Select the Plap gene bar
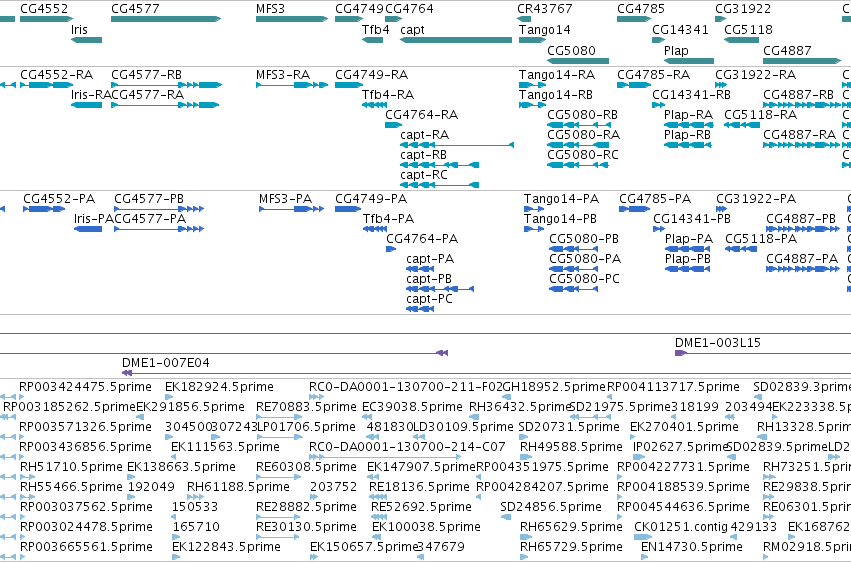The width and height of the screenshot is (851, 562). [x=689, y=61]
